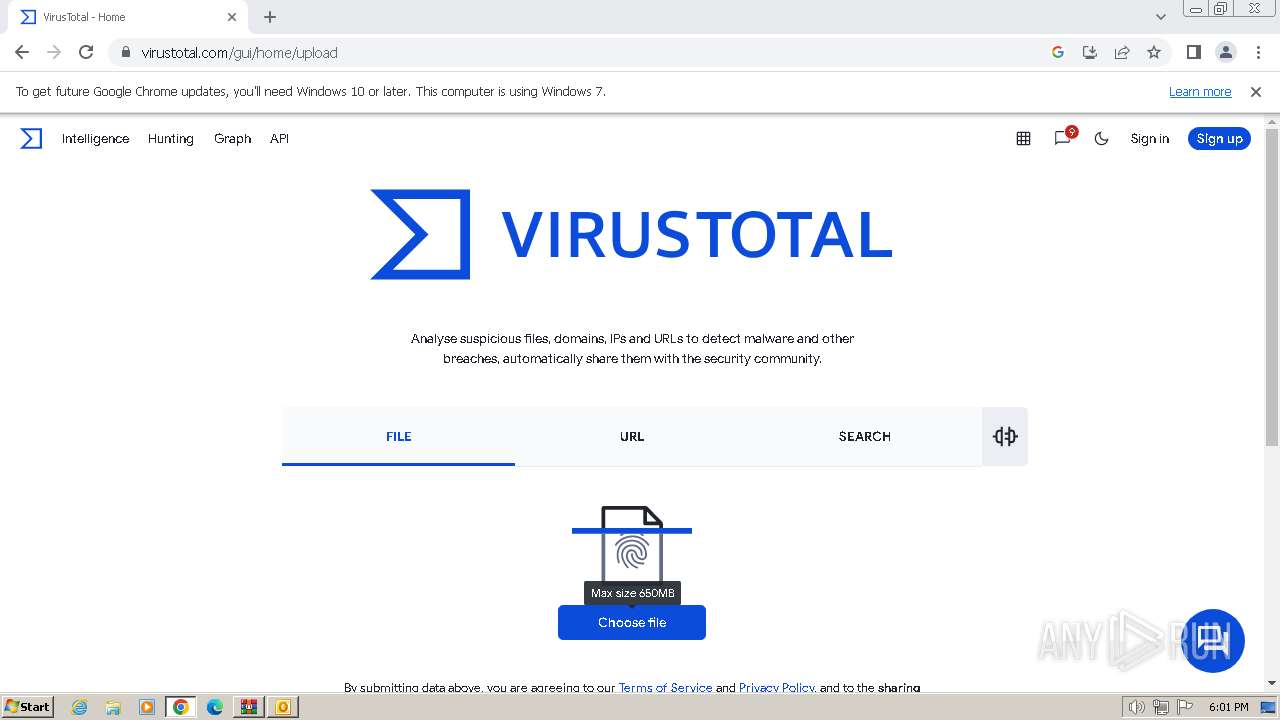Image resolution: width=1280 pixels, height=720 pixels.
Task: Reload the page with refresh icon
Action: click(x=86, y=52)
